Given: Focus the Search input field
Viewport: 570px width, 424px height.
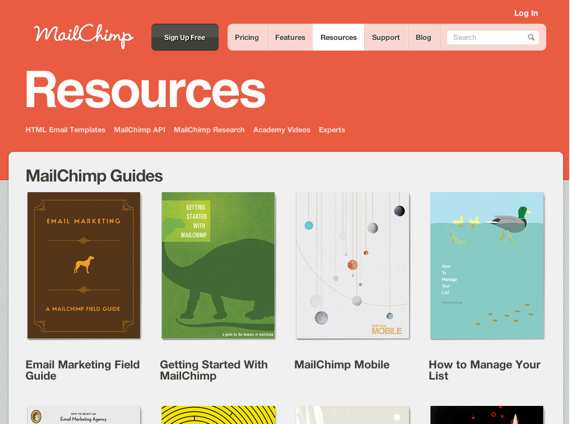Looking at the screenshot, I should pyautogui.click(x=493, y=37).
